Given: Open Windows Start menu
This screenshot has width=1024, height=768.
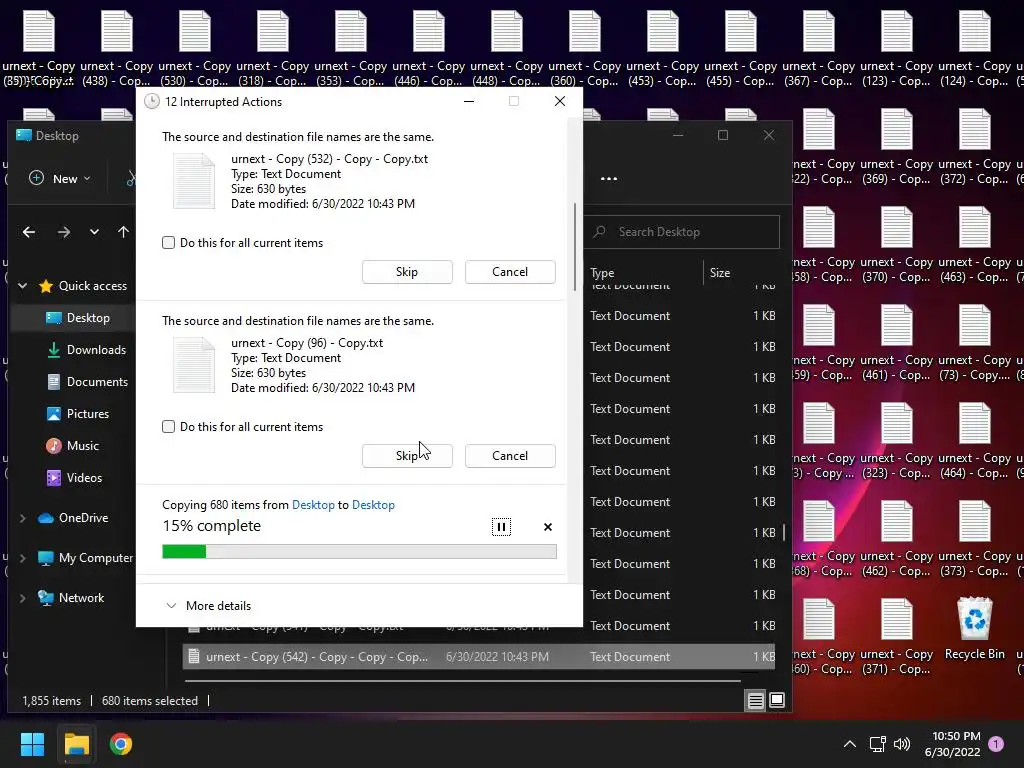Looking at the screenshot, I should point(32,744).
